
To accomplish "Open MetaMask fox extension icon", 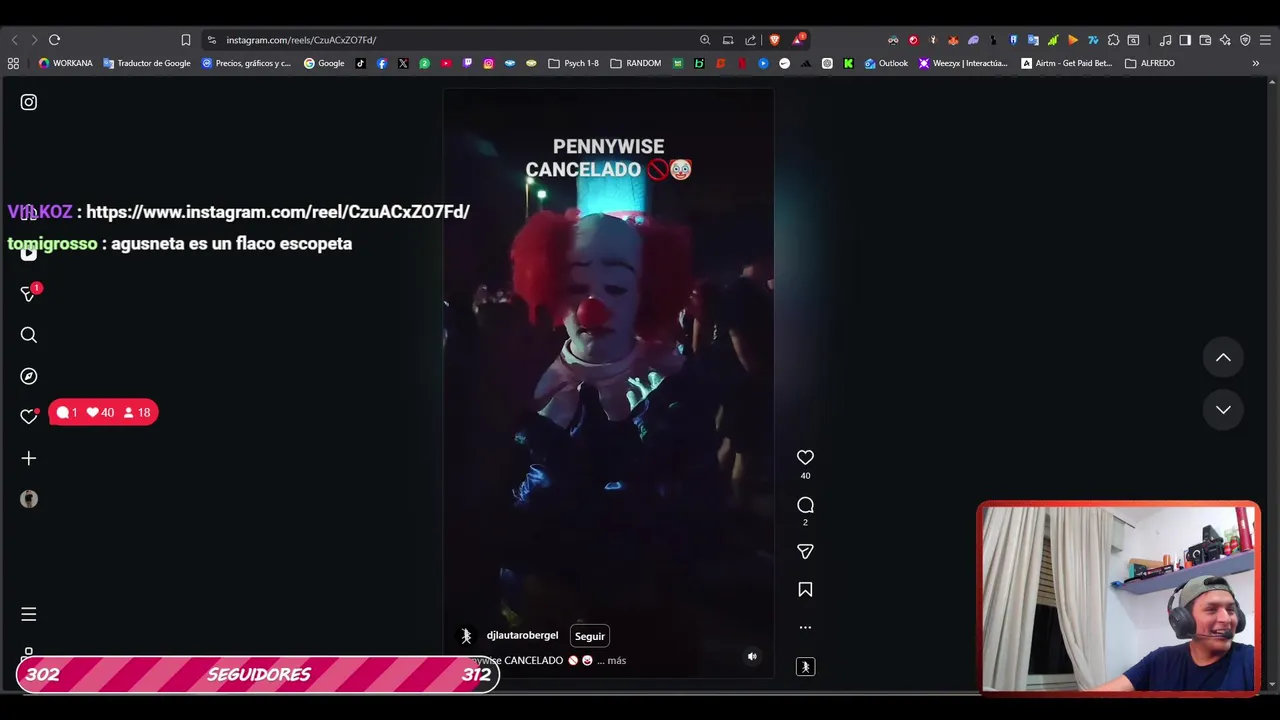I will pyautogui.click(x=953, y=40).
